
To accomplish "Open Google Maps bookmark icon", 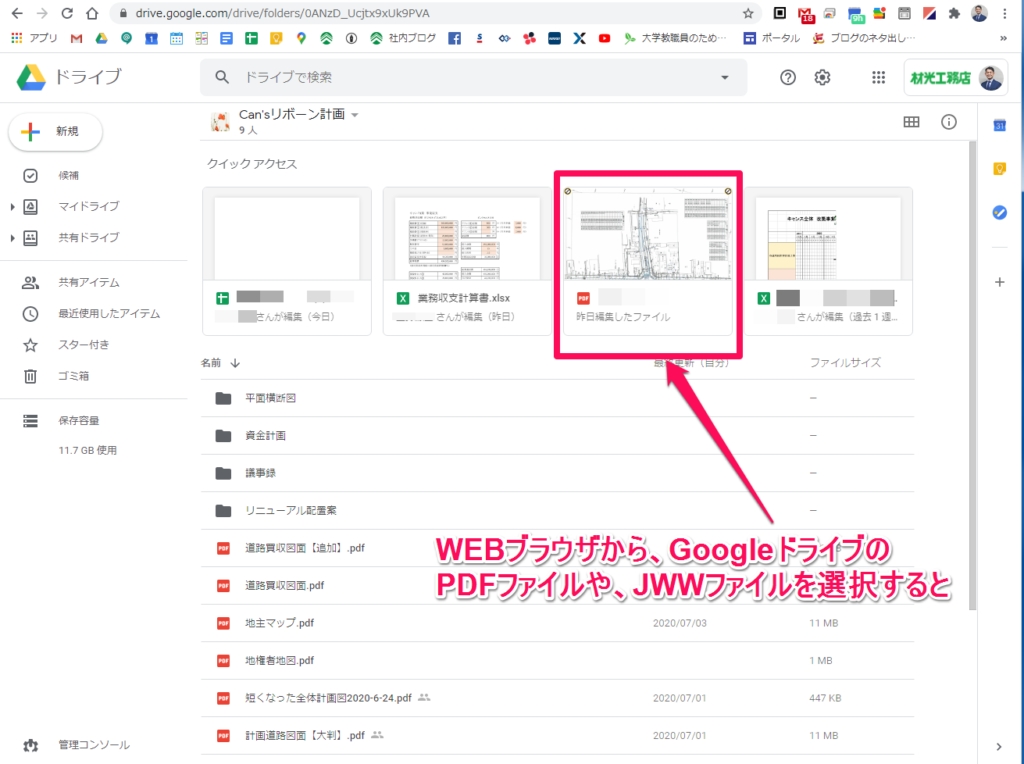I will click(301, 39).
